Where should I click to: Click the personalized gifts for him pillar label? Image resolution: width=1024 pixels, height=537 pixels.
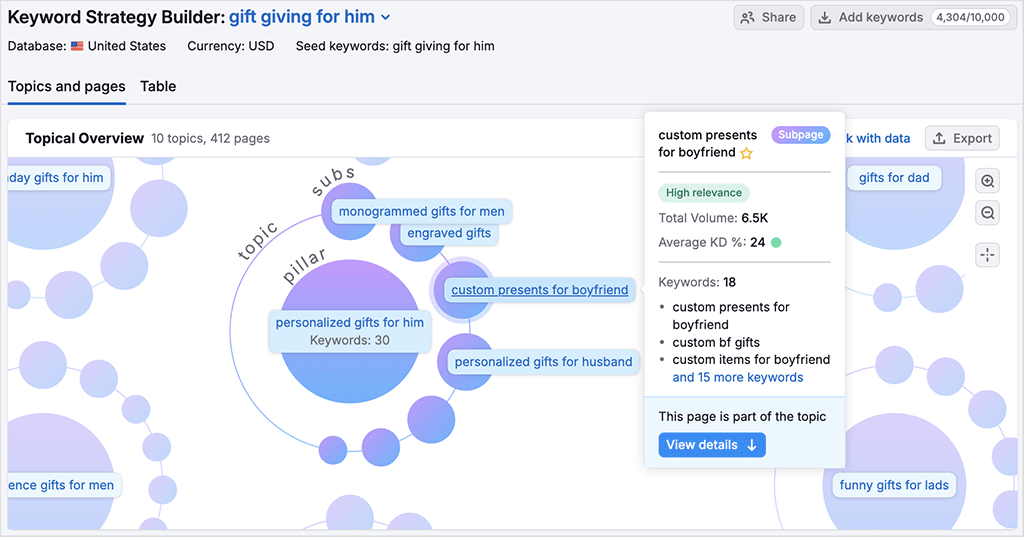349,331
